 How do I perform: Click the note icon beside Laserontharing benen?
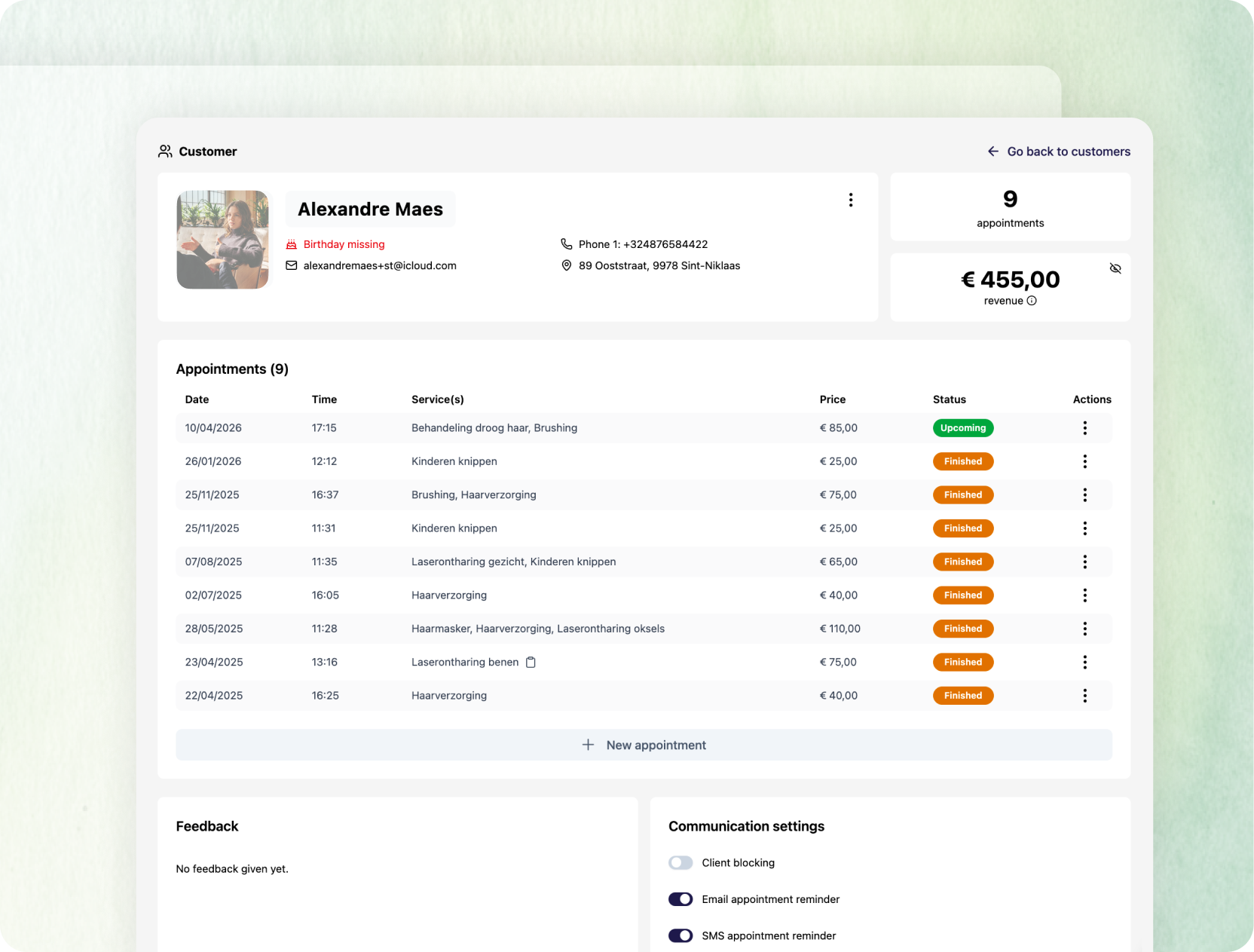(531, 662)
